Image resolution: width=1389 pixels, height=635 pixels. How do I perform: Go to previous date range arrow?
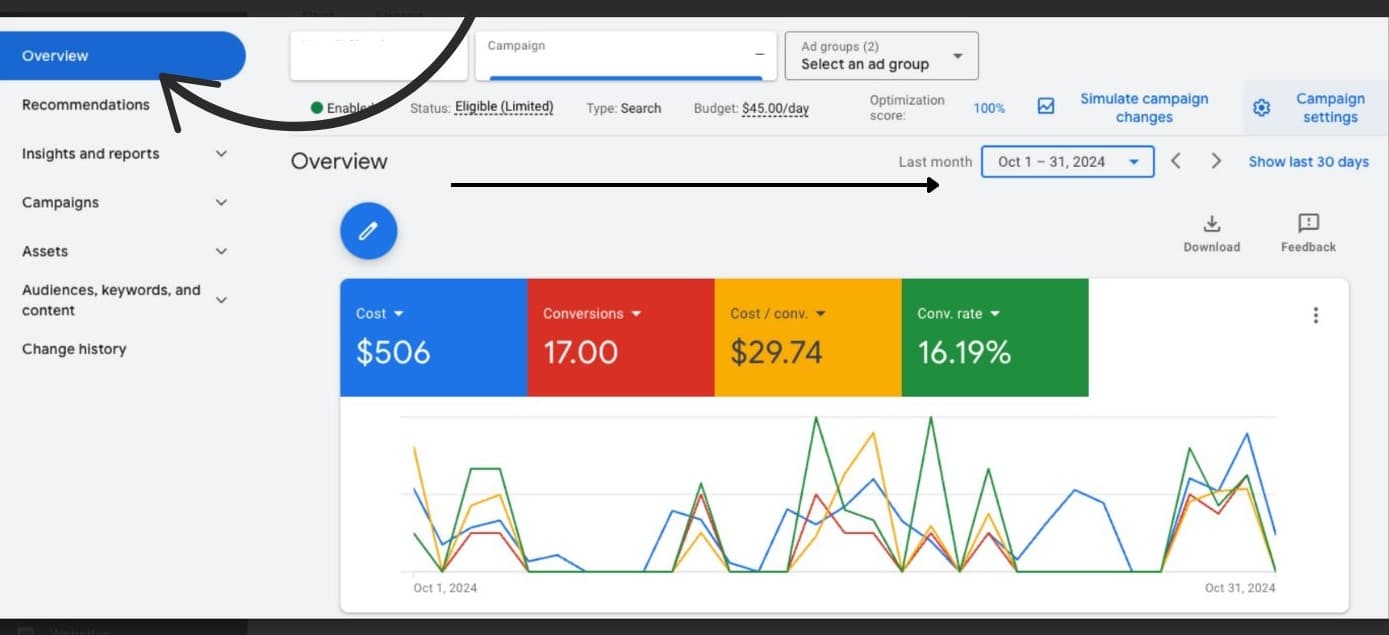[1176, 161]
